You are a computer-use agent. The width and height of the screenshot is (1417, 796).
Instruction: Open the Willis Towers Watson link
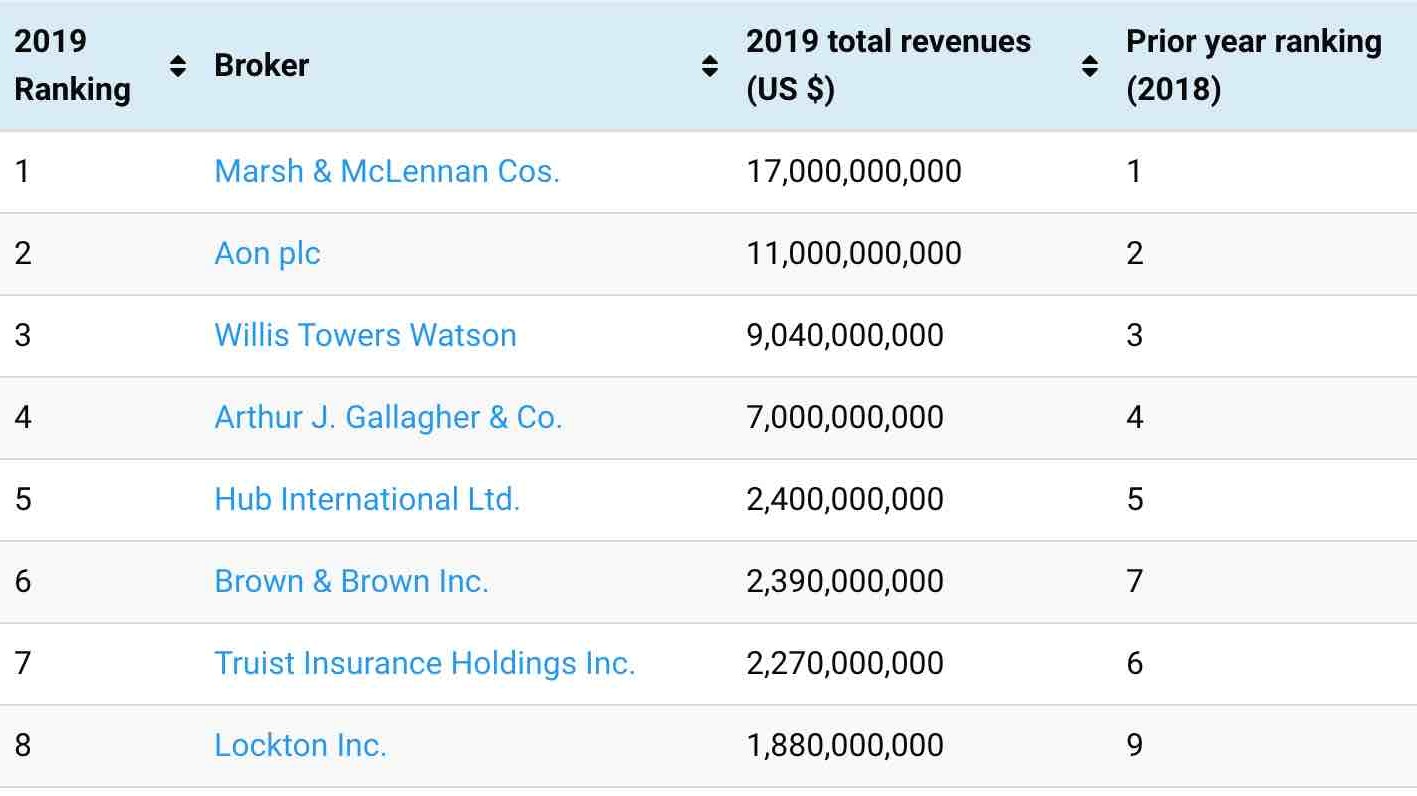tap(365, 335)
